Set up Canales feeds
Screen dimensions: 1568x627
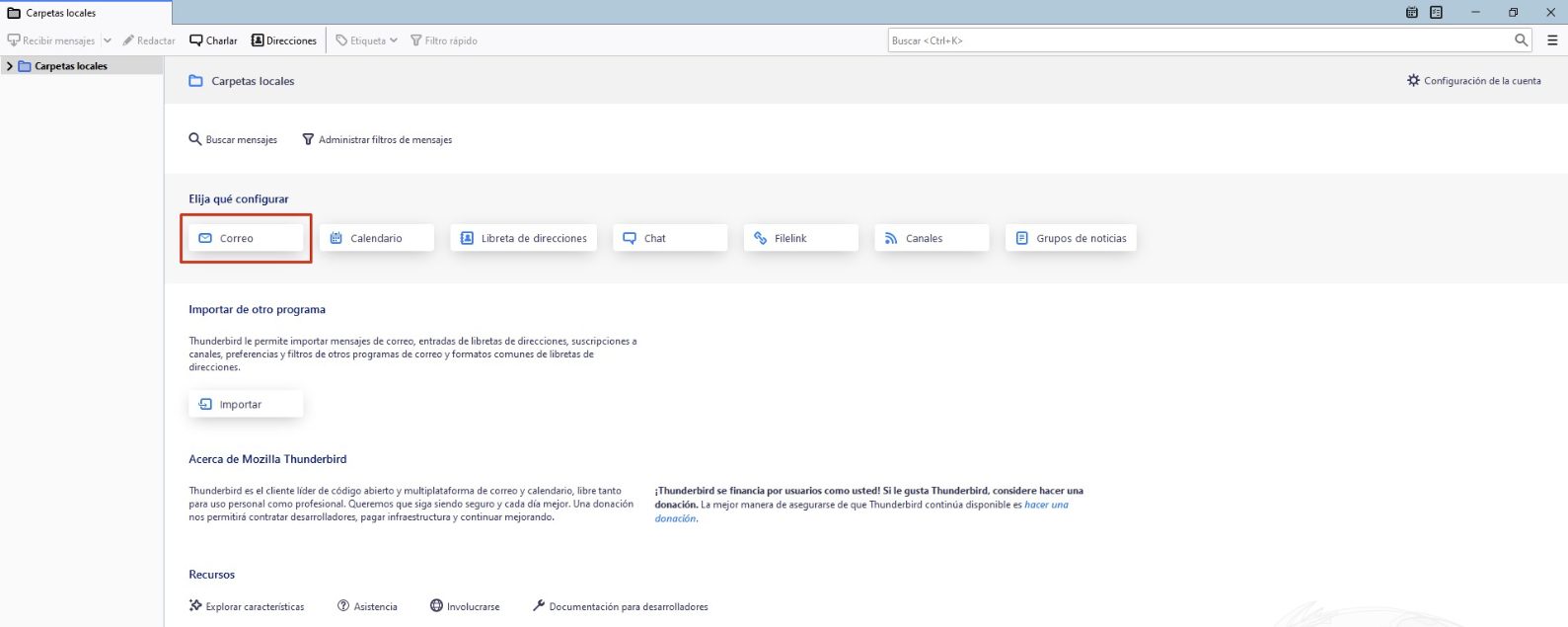(932, 238)
